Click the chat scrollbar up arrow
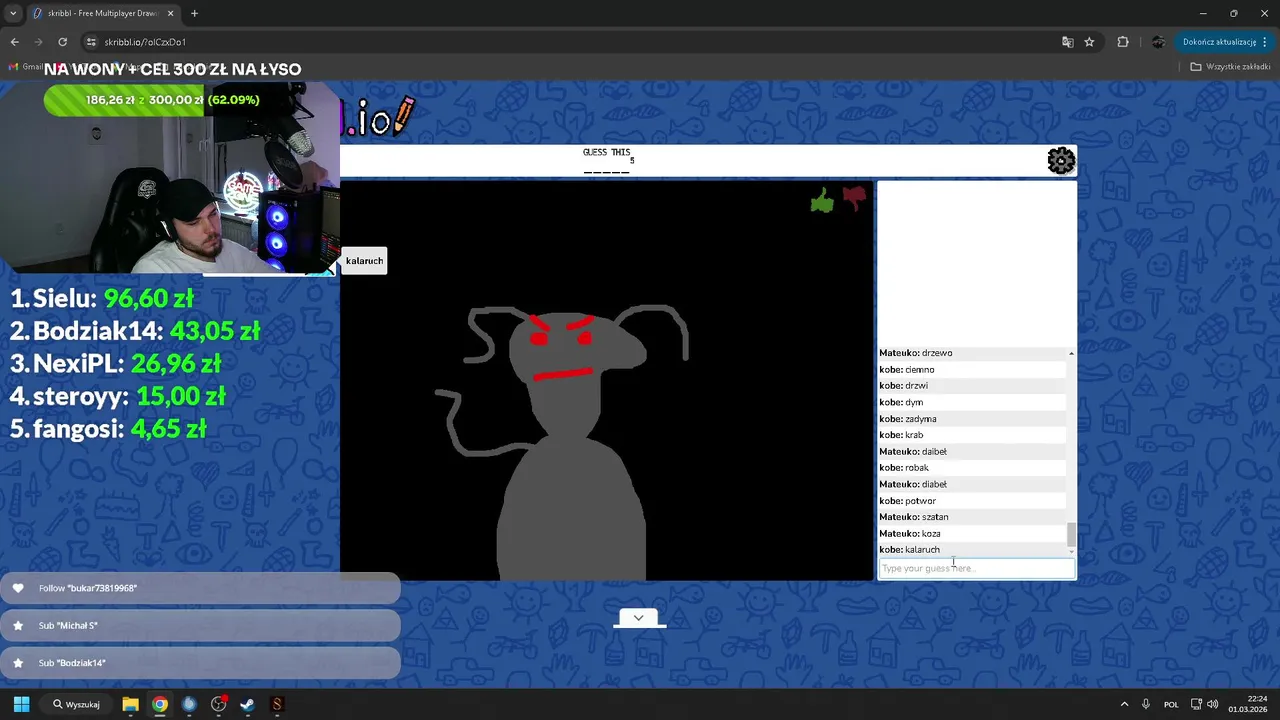The image size is (1280, 720). 1071,353
